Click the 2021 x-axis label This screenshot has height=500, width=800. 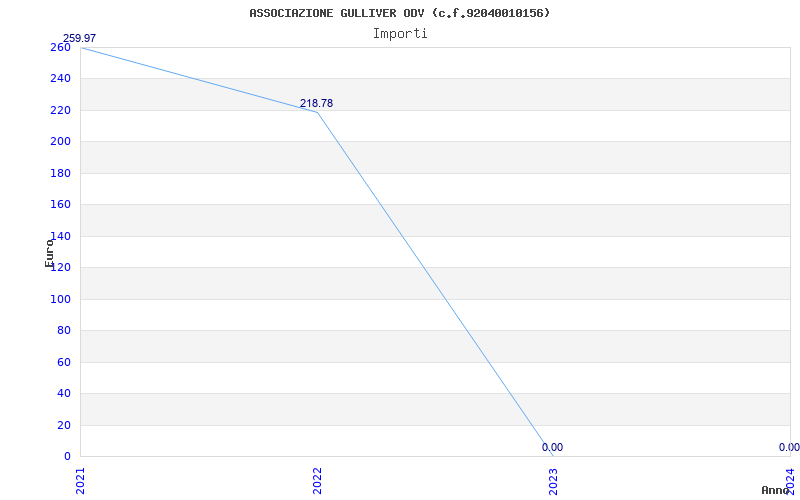80,481
